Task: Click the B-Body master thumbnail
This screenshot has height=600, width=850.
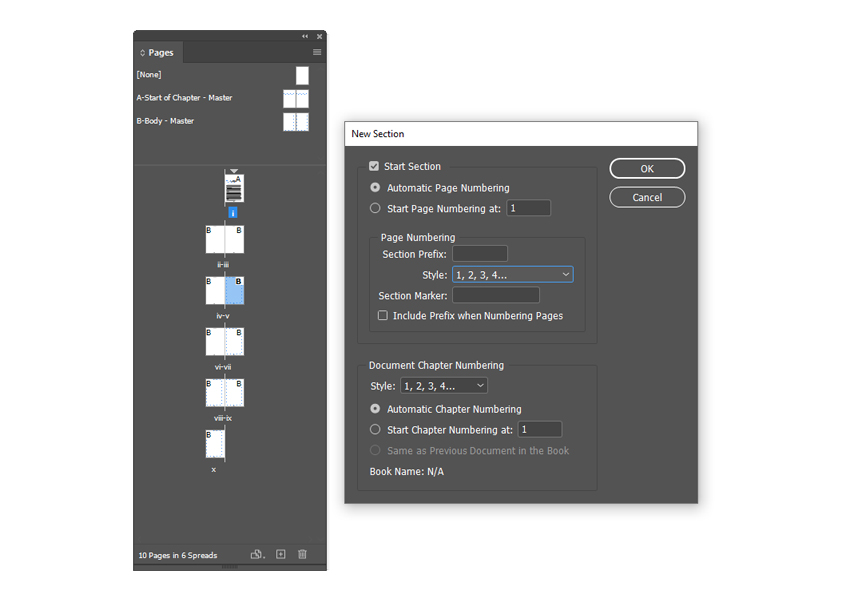Action: (x=296, y=121)
